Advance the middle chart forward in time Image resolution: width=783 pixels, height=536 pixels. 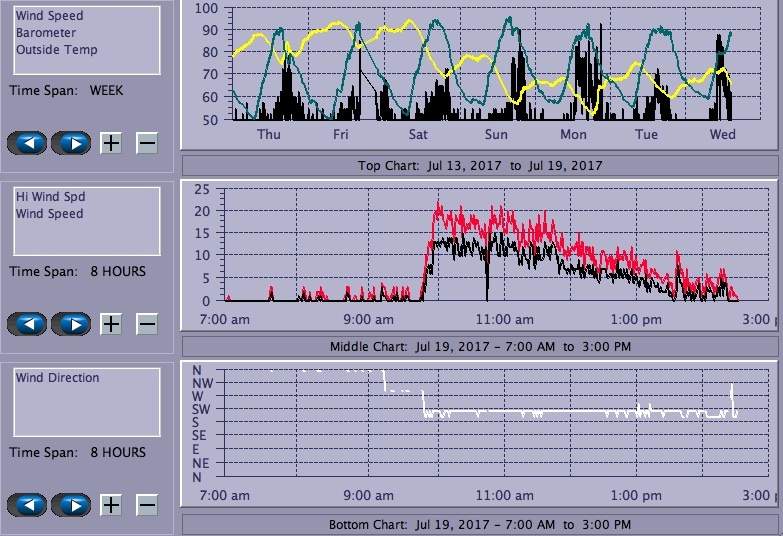[x=71, y=324]
